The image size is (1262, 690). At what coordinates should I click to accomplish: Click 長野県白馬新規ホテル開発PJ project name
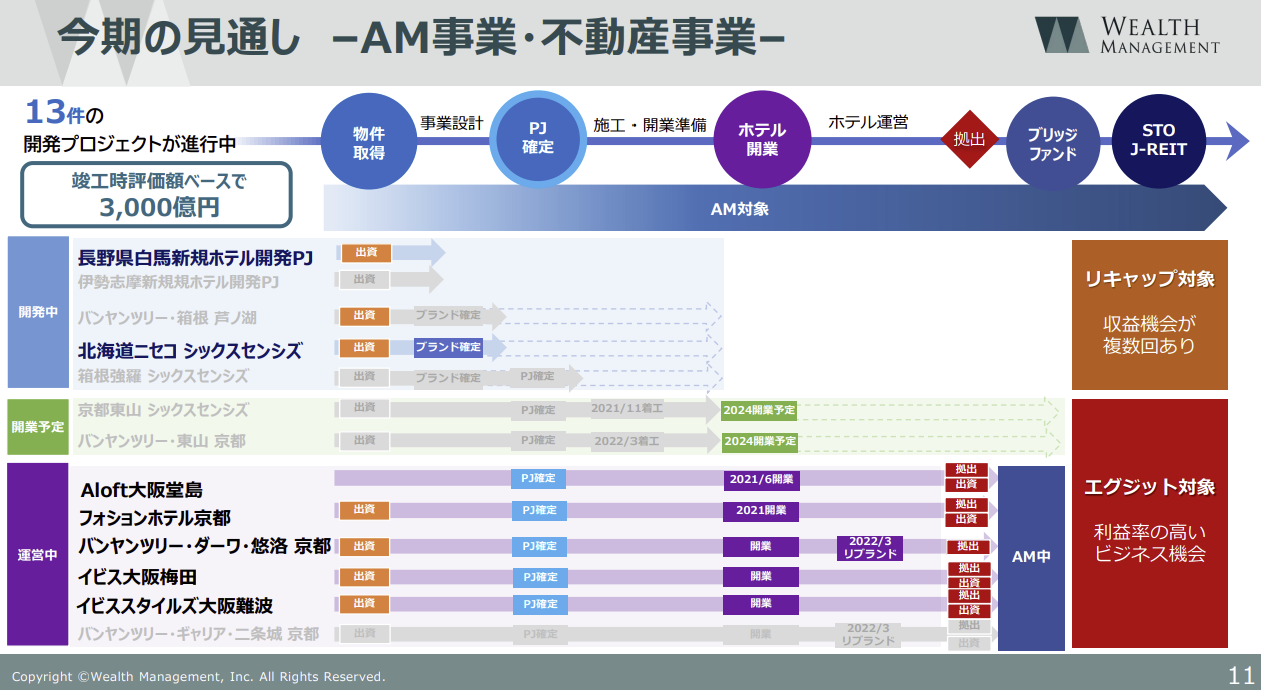(x=196, y=258)
